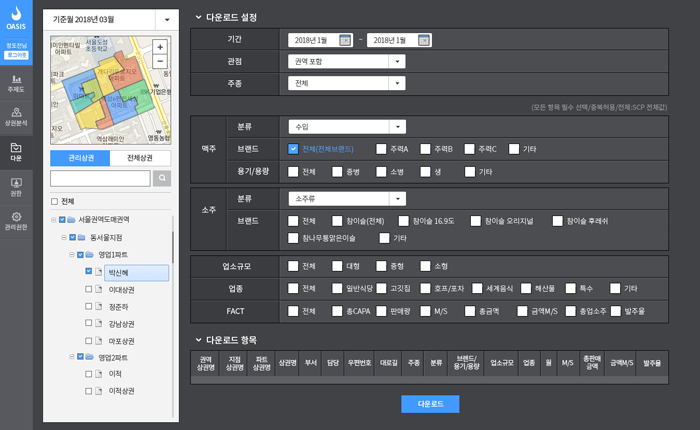
Task: Open the 상권분석 sidebar icon
Action: pyautogui.click(x=16, y=116)
